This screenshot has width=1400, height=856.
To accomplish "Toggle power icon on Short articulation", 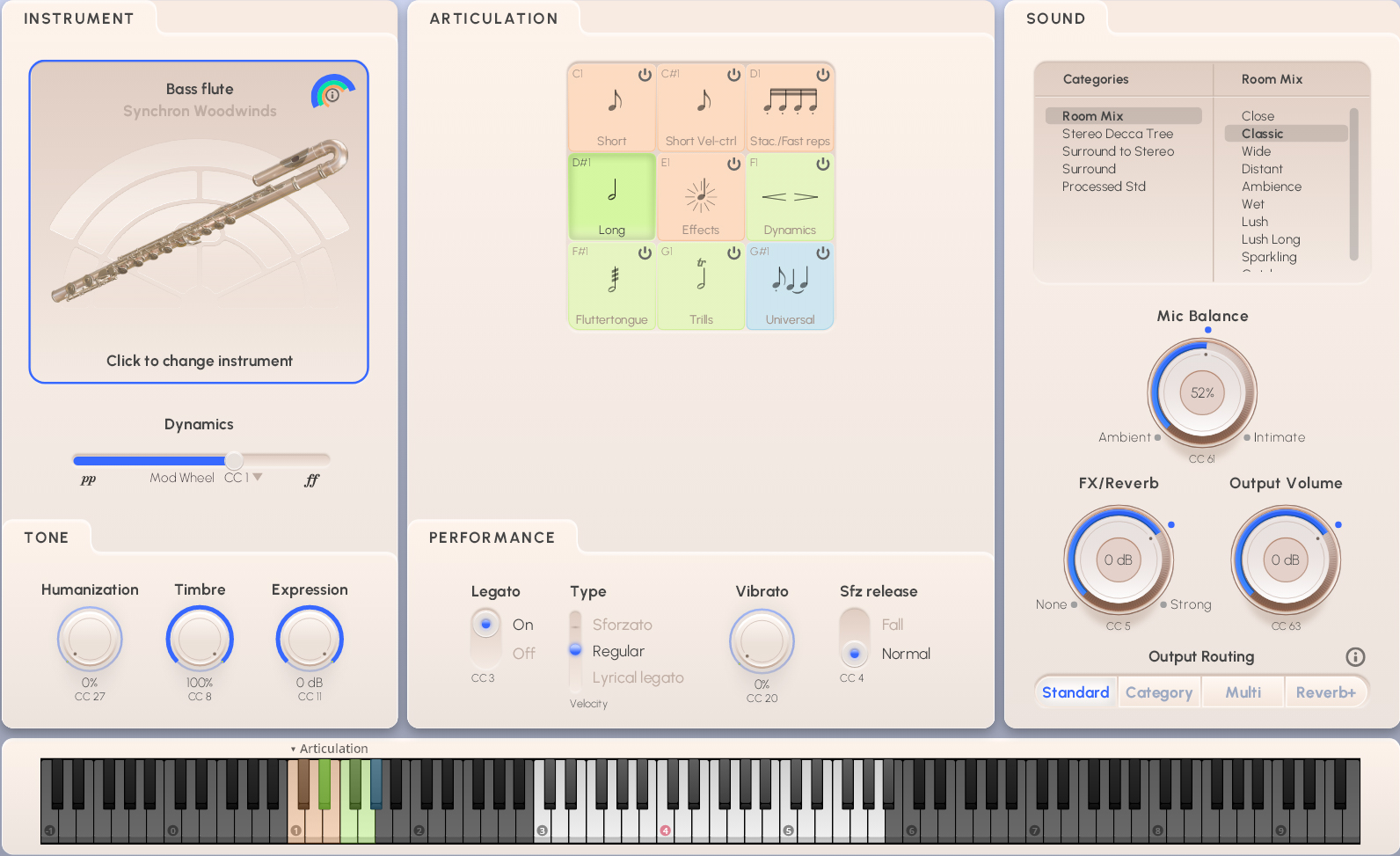I will [x=645, y=75].
